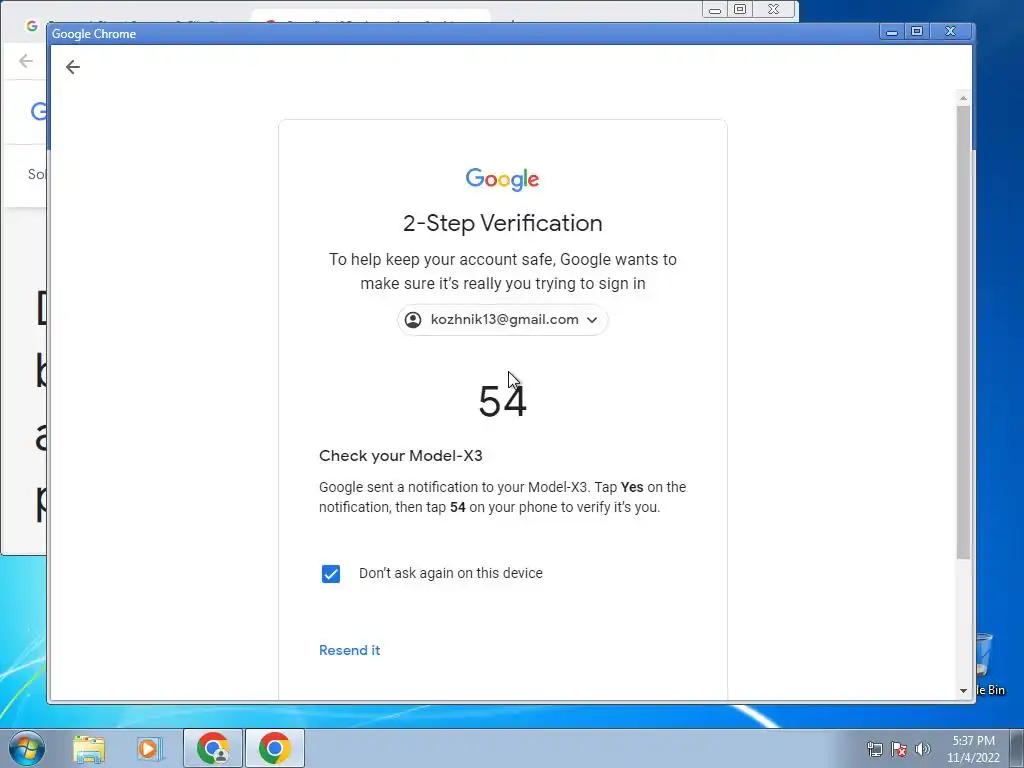Click the Google logo above 2-Step Verification
The image size is (1024, 768).
[x=502, y=179]
